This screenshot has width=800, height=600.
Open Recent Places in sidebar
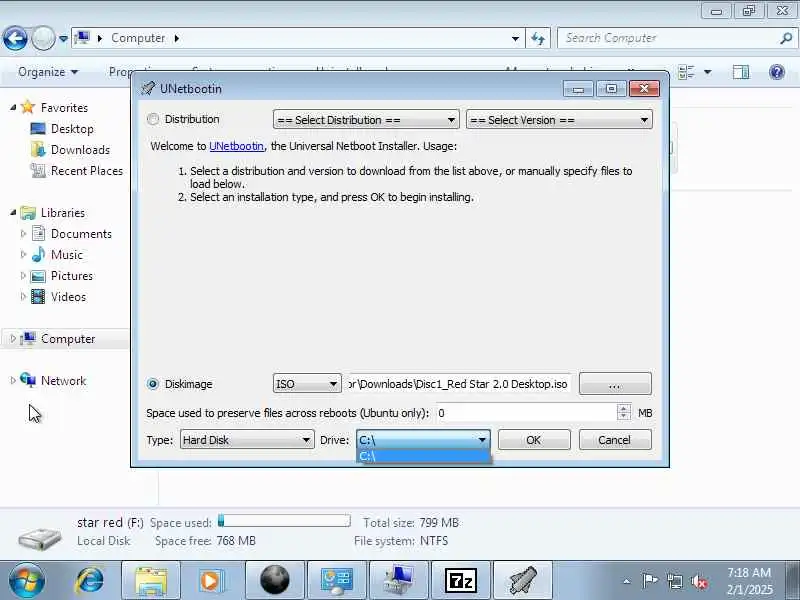pos(87,170)
